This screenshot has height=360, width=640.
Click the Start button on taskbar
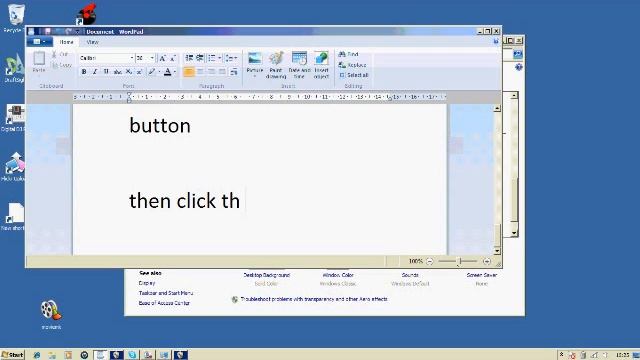(x=13, y=355)
